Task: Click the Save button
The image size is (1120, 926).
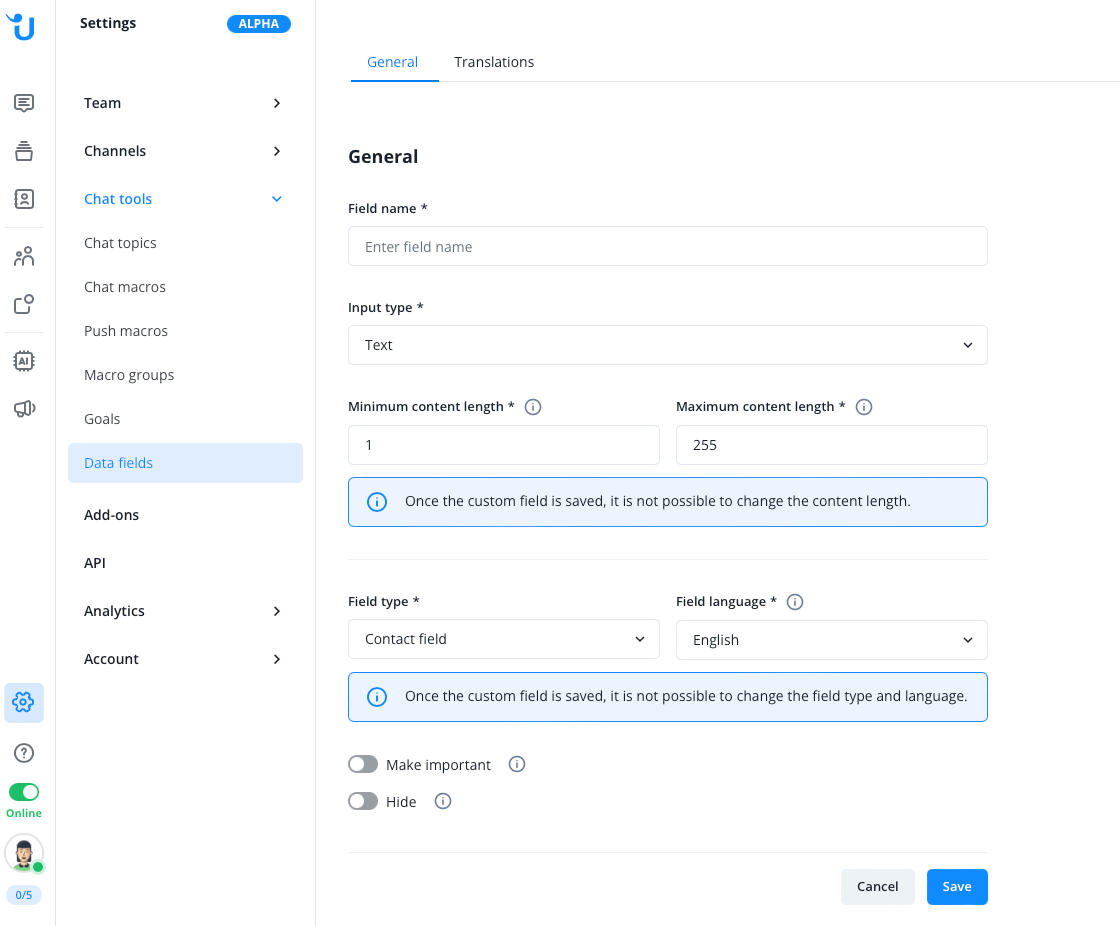Action: tap(956, 887)
